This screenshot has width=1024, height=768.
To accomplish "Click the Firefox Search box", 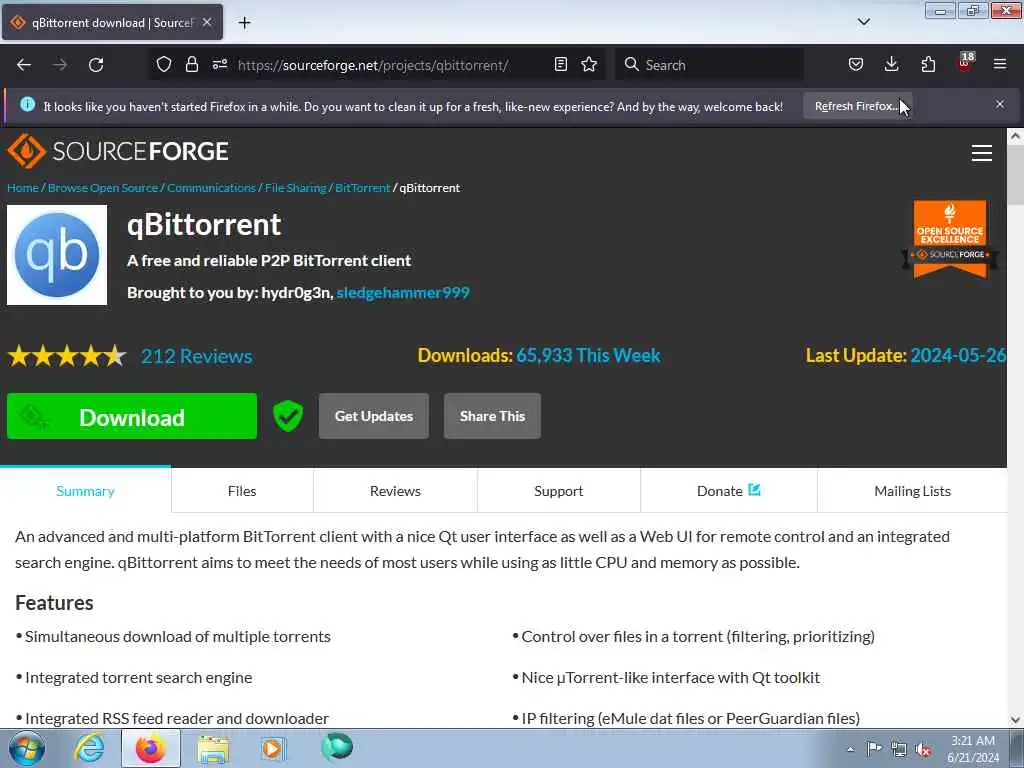I will [710, 65].
